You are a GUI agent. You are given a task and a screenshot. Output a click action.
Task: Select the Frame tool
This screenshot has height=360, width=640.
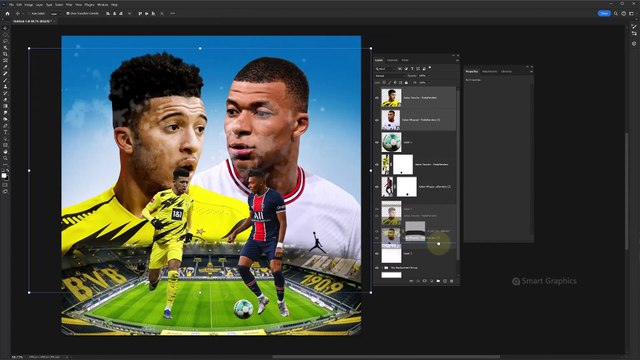tap(5, 61)
